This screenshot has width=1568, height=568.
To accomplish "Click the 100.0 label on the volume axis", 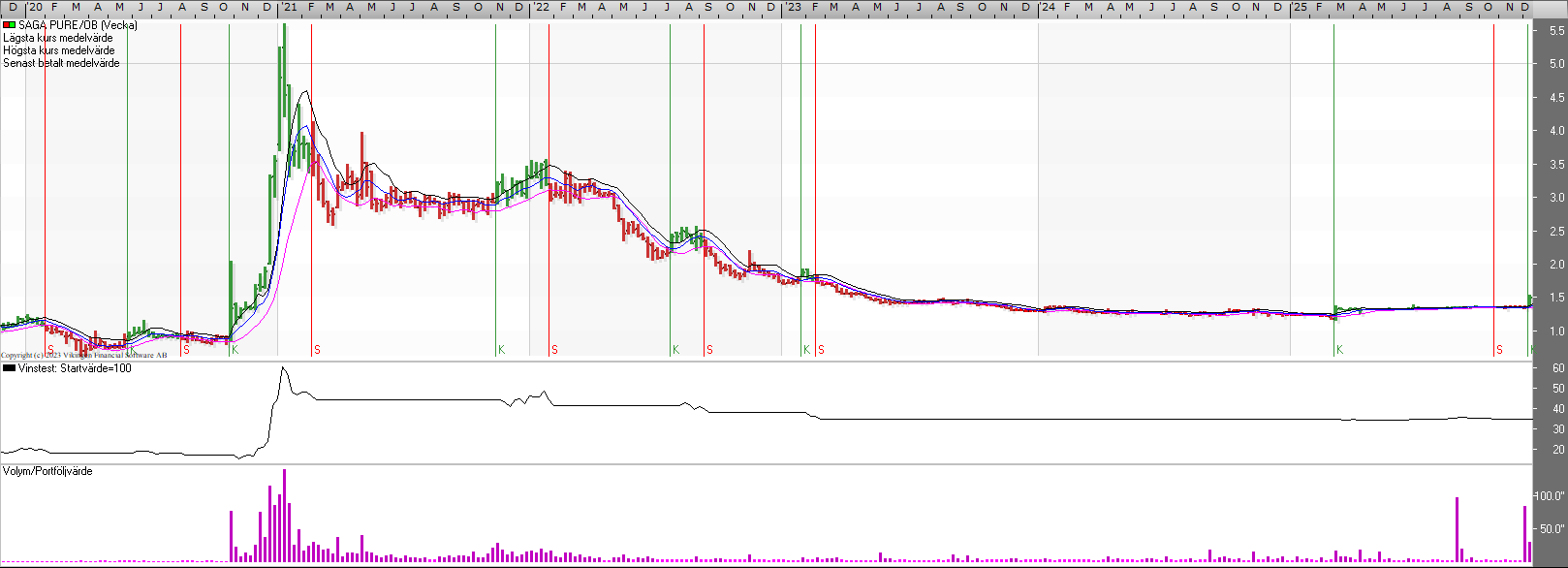I will click(x=1551, y=496).
